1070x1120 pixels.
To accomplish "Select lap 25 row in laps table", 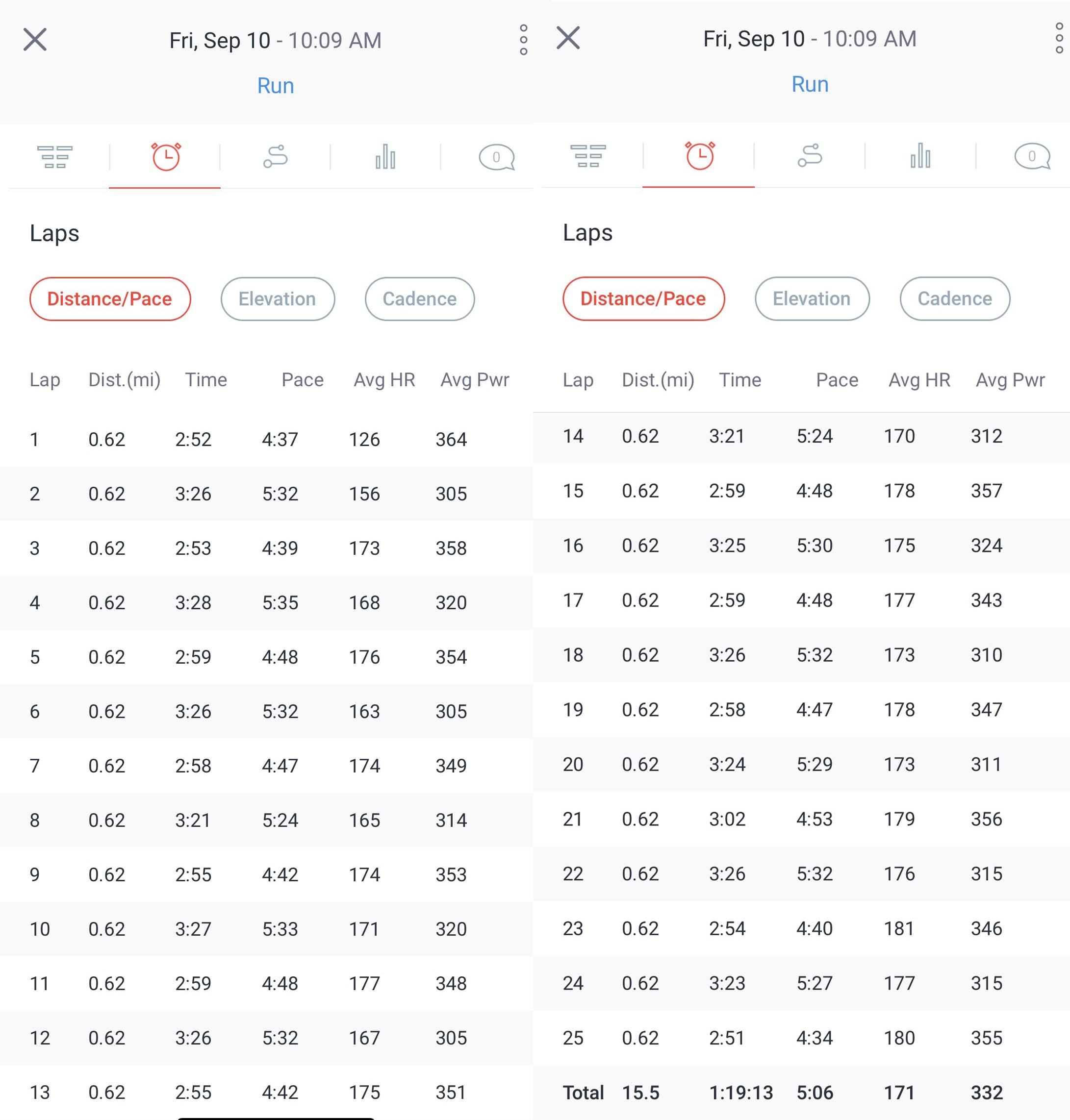I will point(801,1037).
